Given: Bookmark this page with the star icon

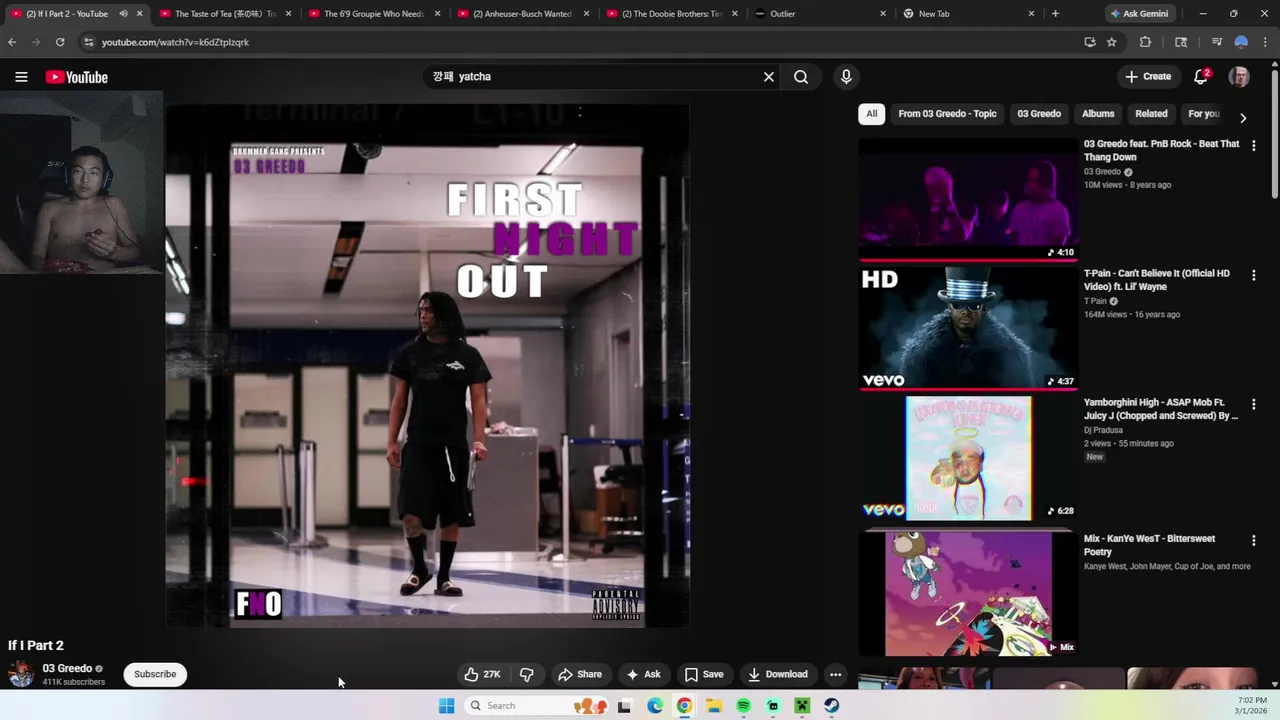Looking at the screenshot, I should pos(1111,42).
